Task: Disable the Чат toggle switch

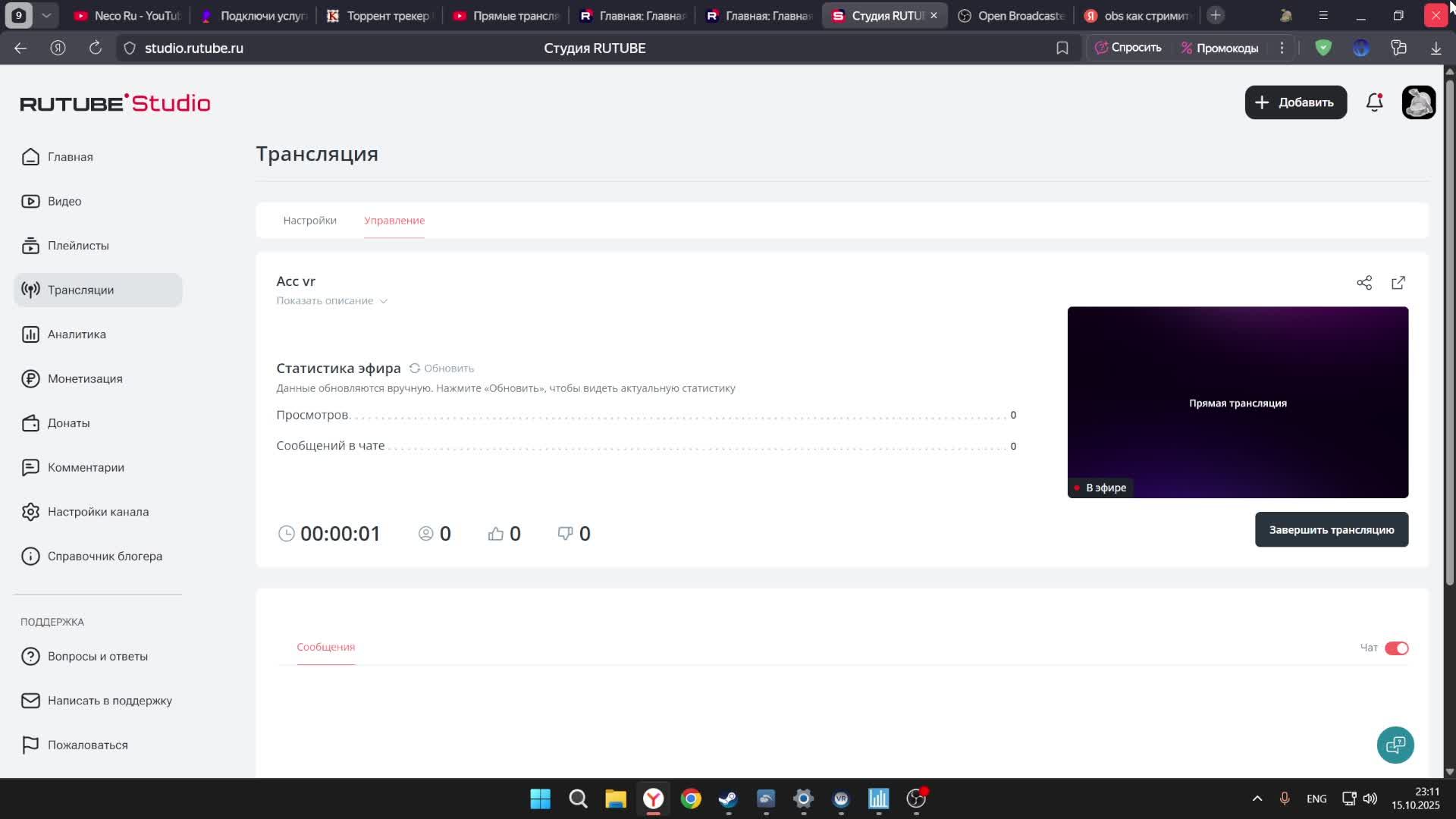Action: [1396, 648]
